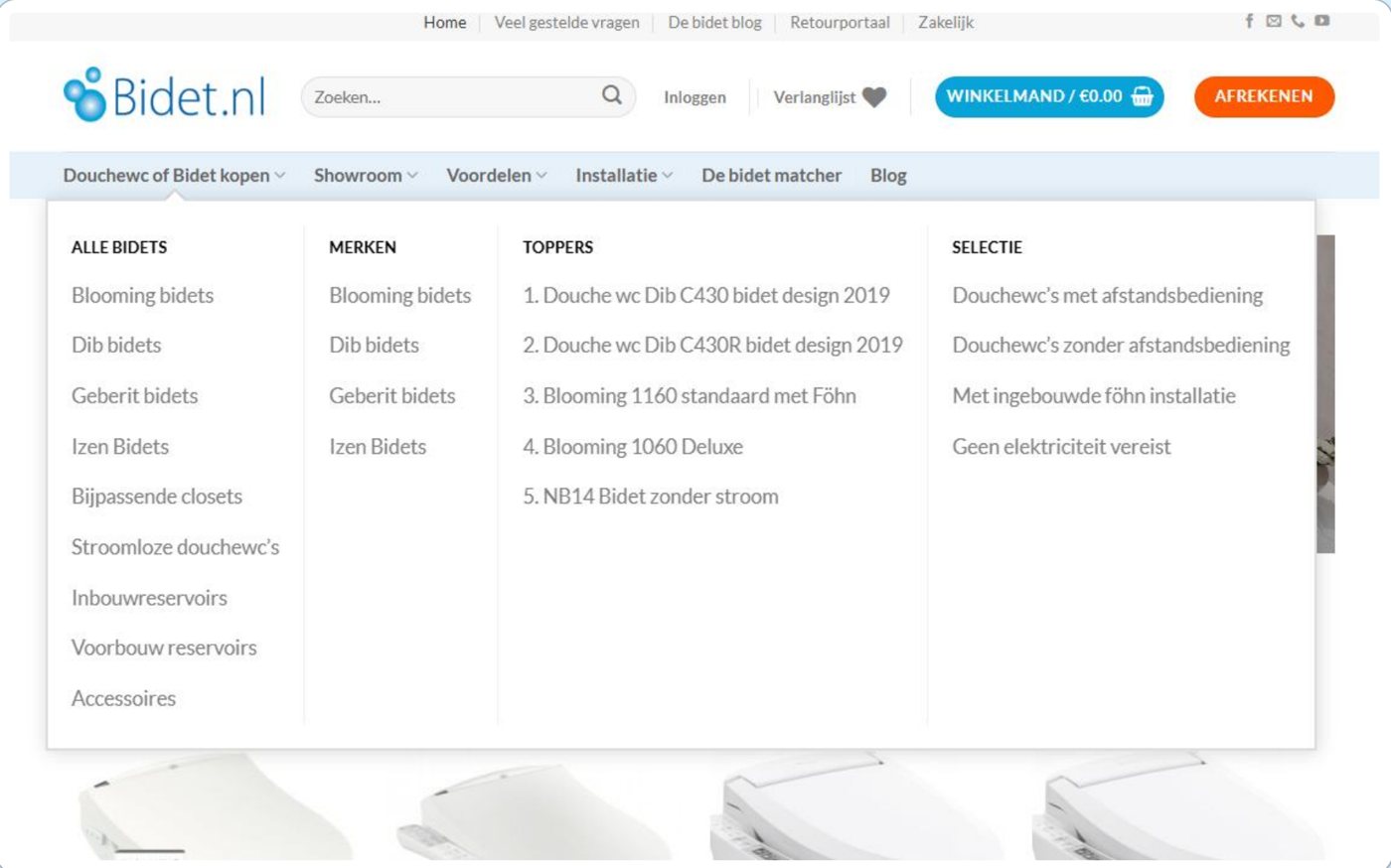Open the Blog item in main navigation
1391x868 pixels.
[x=888, y=176]
